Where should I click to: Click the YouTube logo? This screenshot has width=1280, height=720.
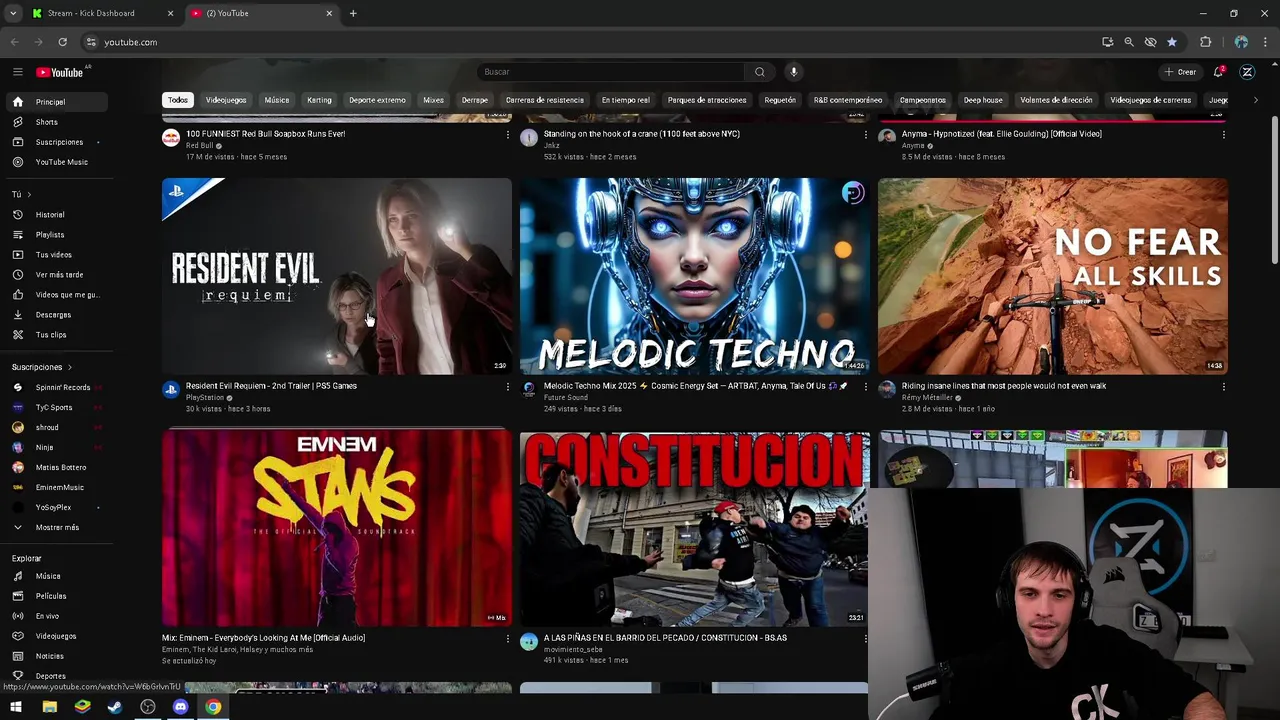pyautogui.click(x=60, y=72)
